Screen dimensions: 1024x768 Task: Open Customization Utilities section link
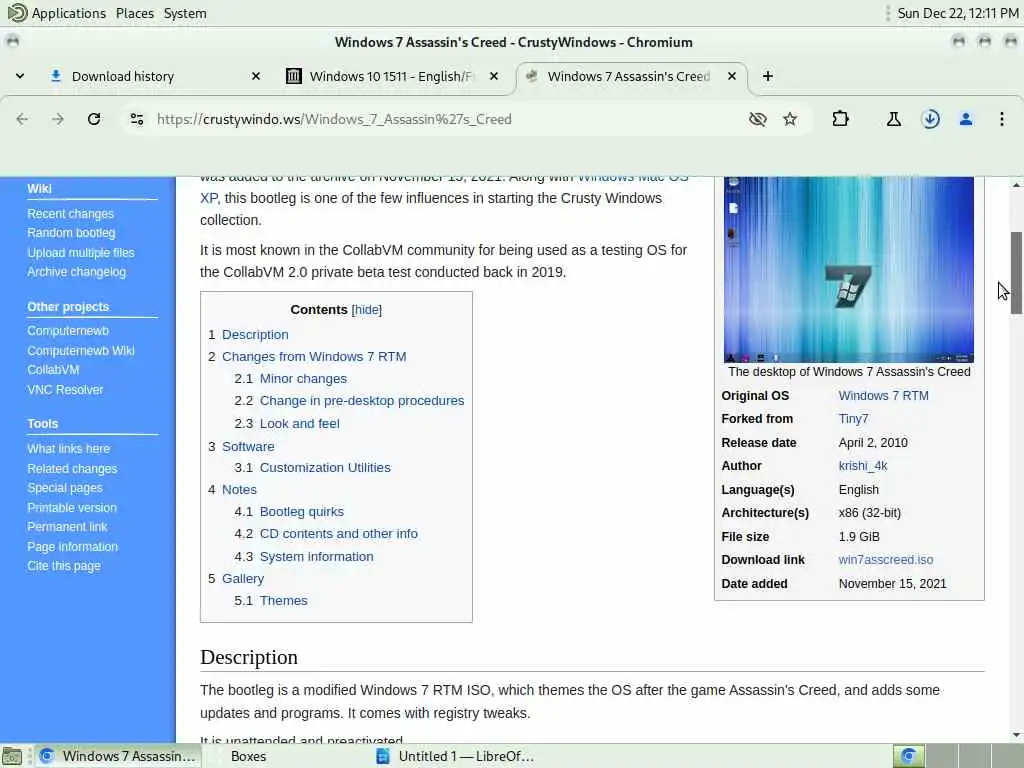click(325, 468)
